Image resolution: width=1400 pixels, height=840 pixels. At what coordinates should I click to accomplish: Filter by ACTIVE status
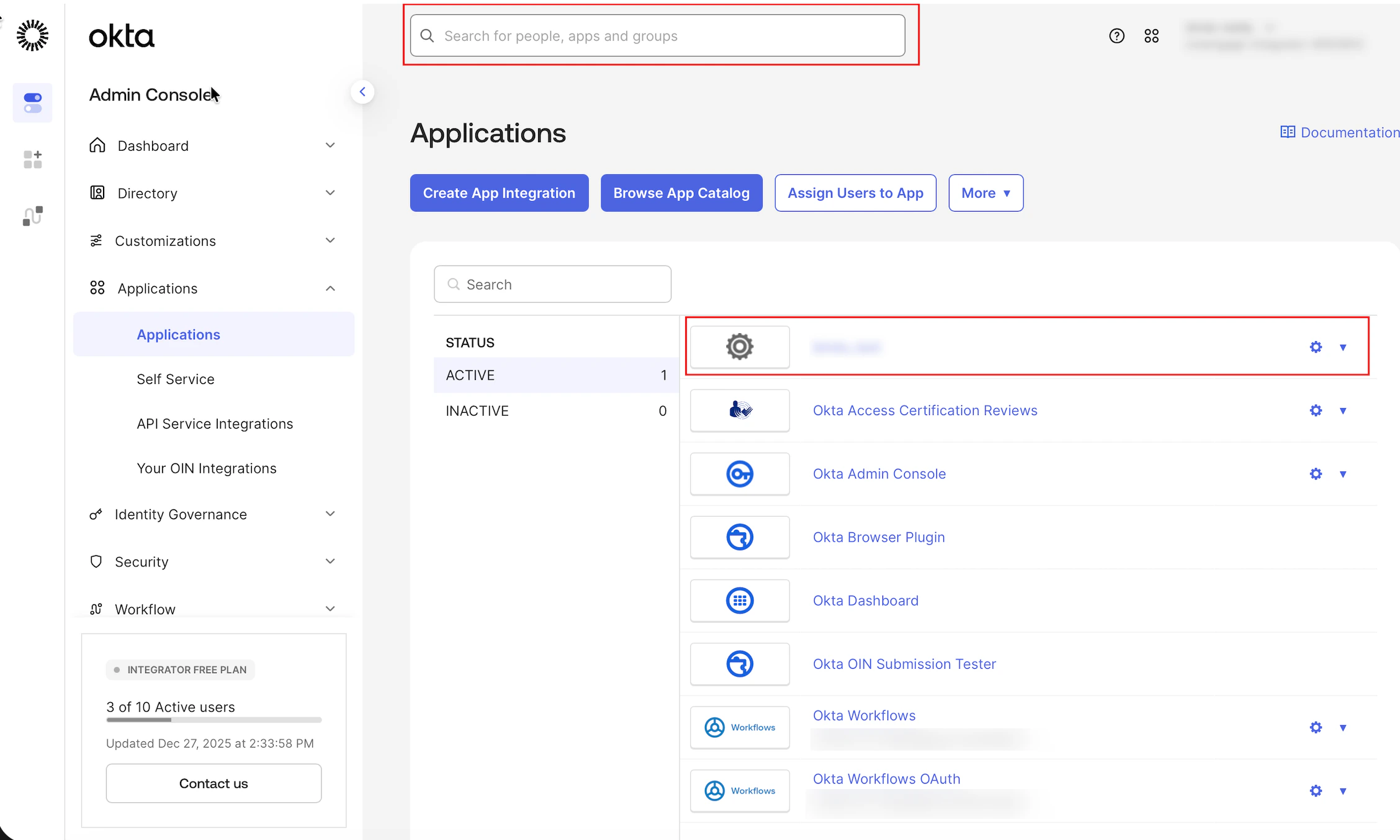(555, 375)
